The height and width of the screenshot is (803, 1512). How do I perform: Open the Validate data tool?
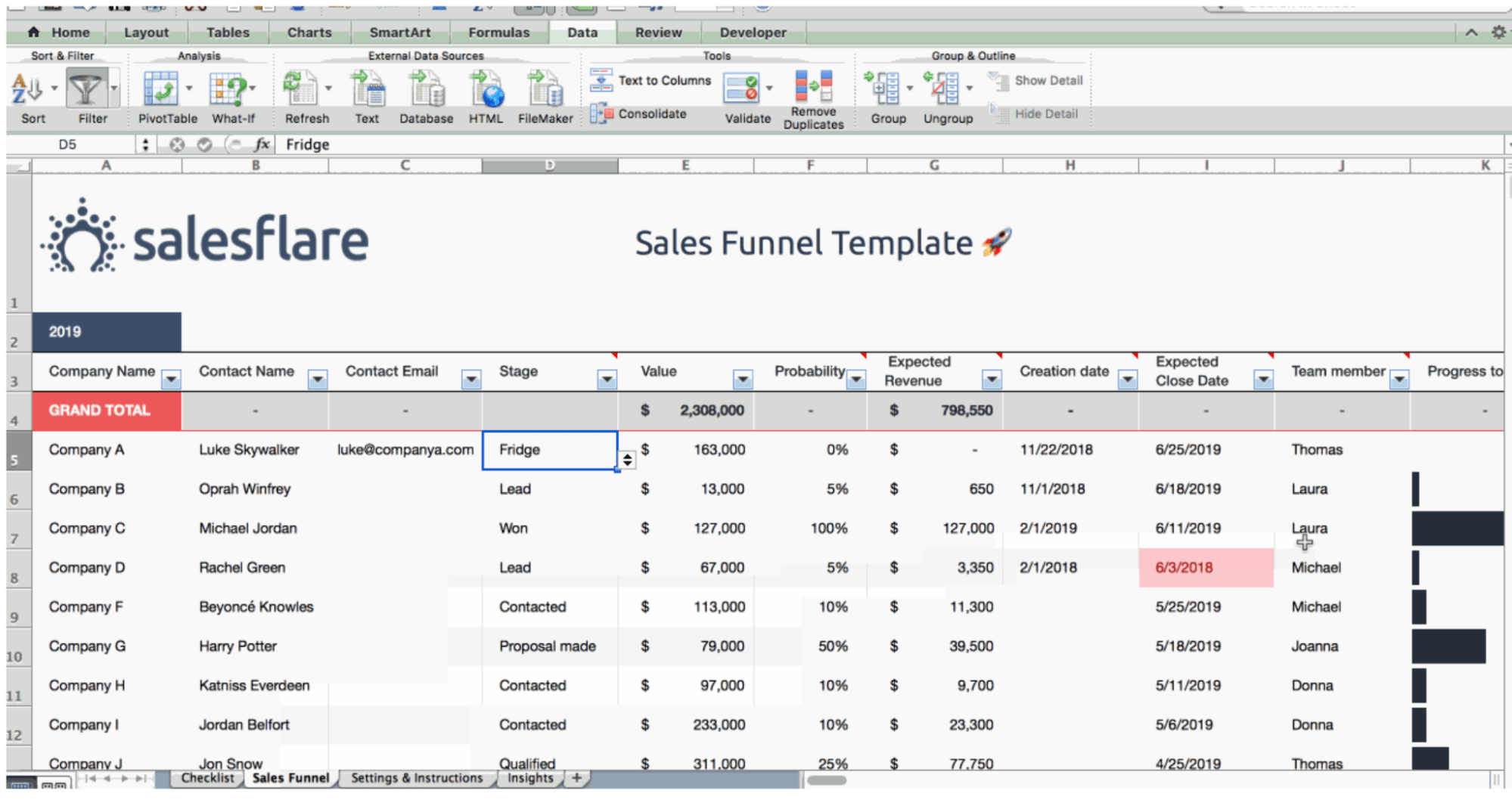(741, 88)
